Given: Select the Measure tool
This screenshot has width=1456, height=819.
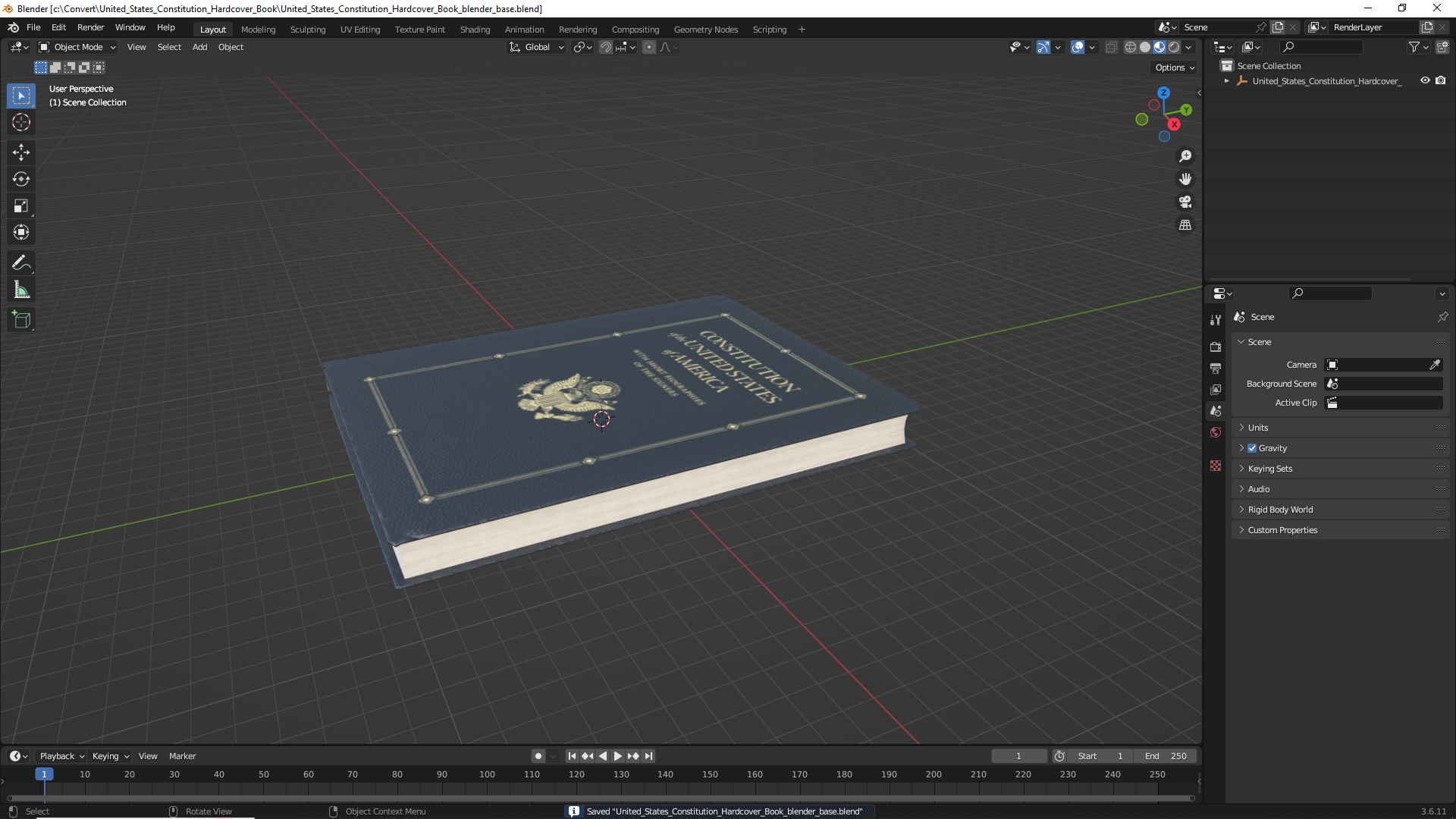Looking at the screenshot, I should click(21, 290).
